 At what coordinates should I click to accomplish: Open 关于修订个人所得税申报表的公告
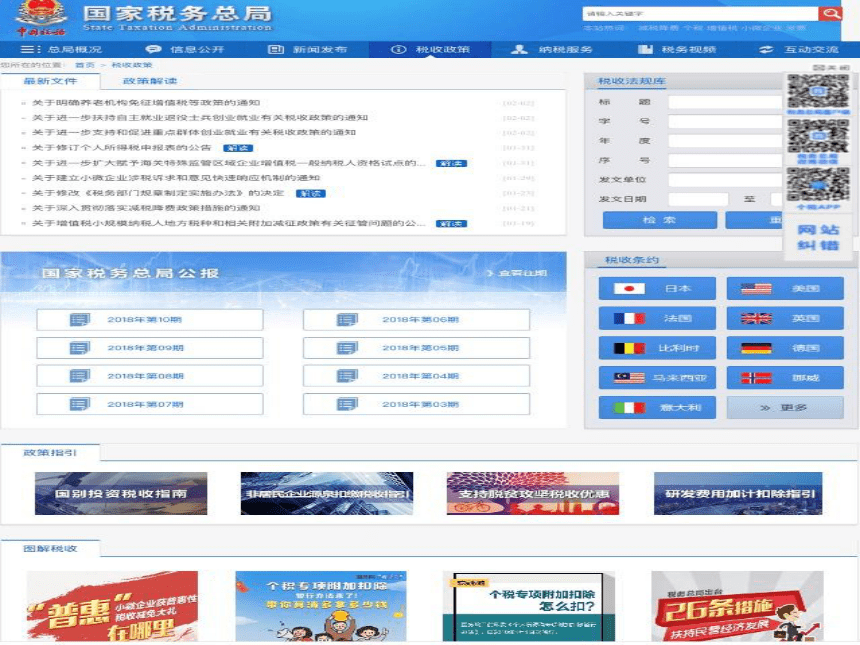click(121, 148)
